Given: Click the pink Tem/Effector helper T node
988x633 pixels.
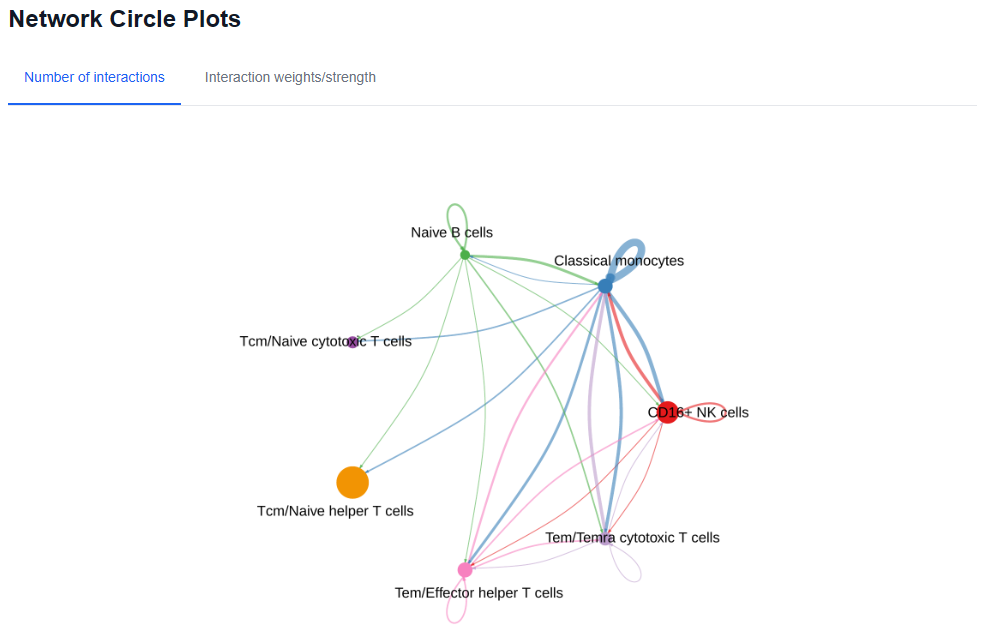Looking at the screenshot, I should [x=465, y=570].
